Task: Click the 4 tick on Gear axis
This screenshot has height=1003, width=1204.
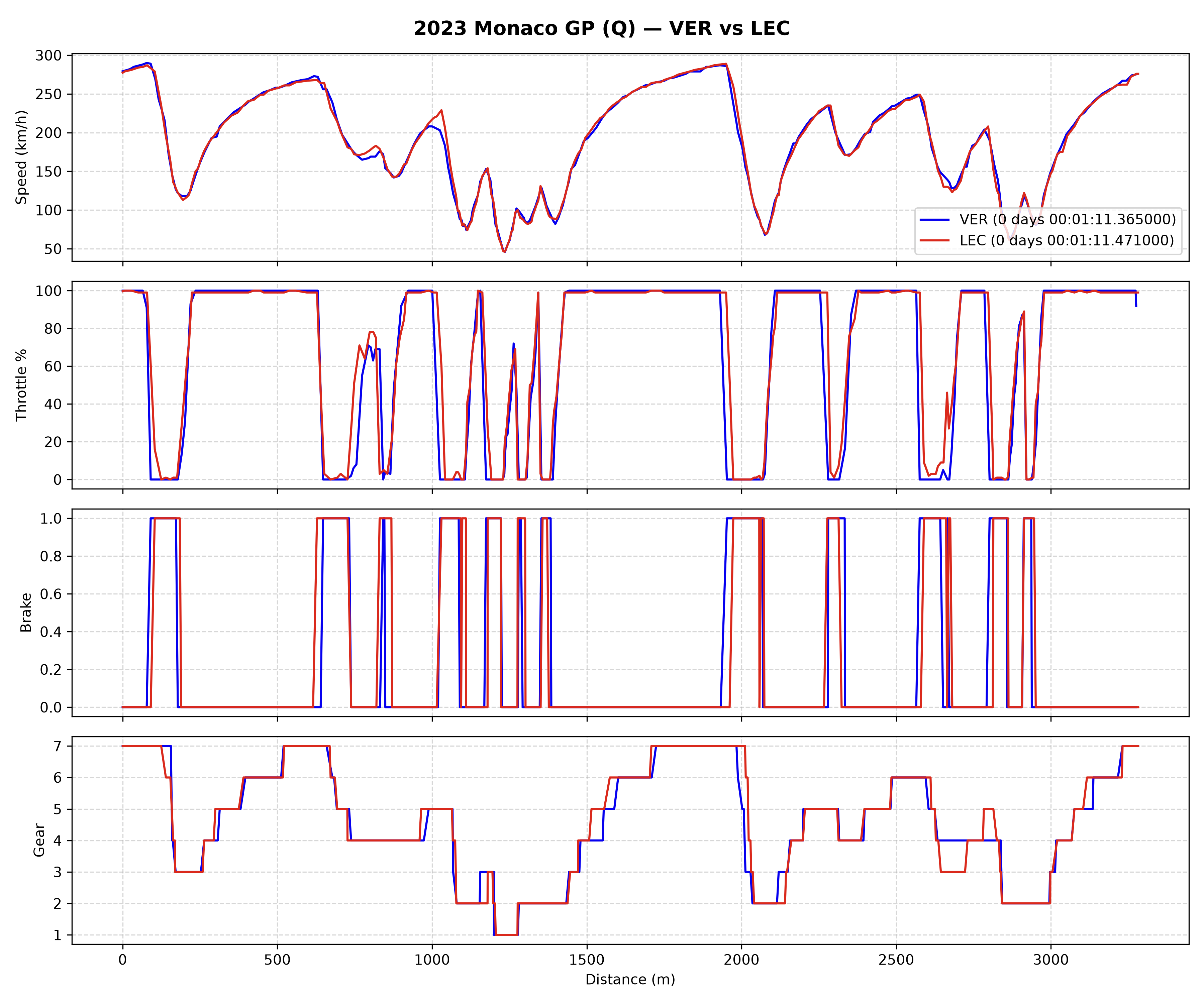Action: pyautogui.click(x=58, y=841)
